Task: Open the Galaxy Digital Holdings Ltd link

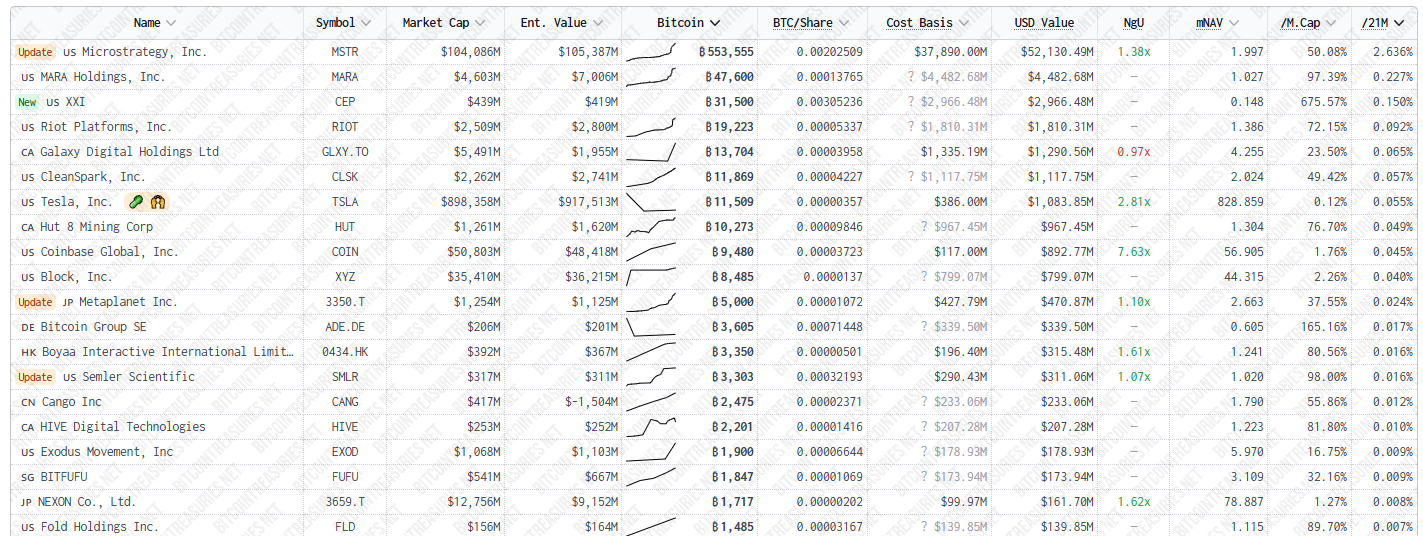Action: pyautogui.click(x=129, y=152)
